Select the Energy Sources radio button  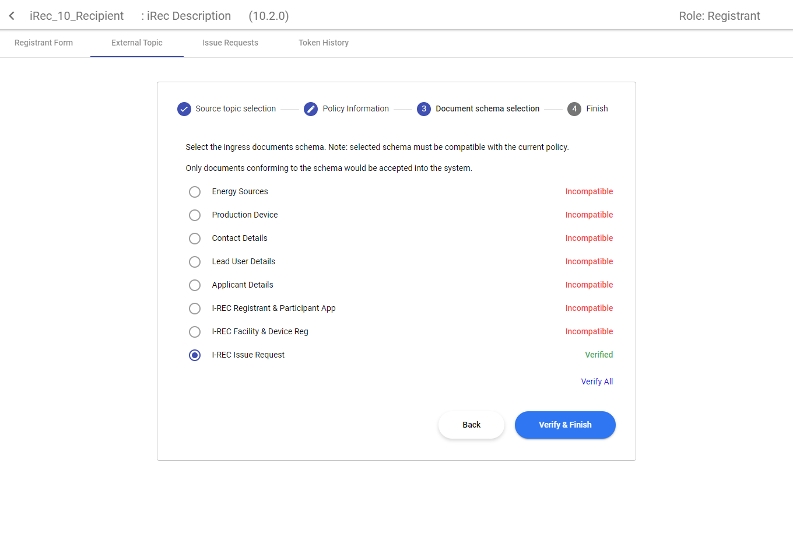point(195,192)
